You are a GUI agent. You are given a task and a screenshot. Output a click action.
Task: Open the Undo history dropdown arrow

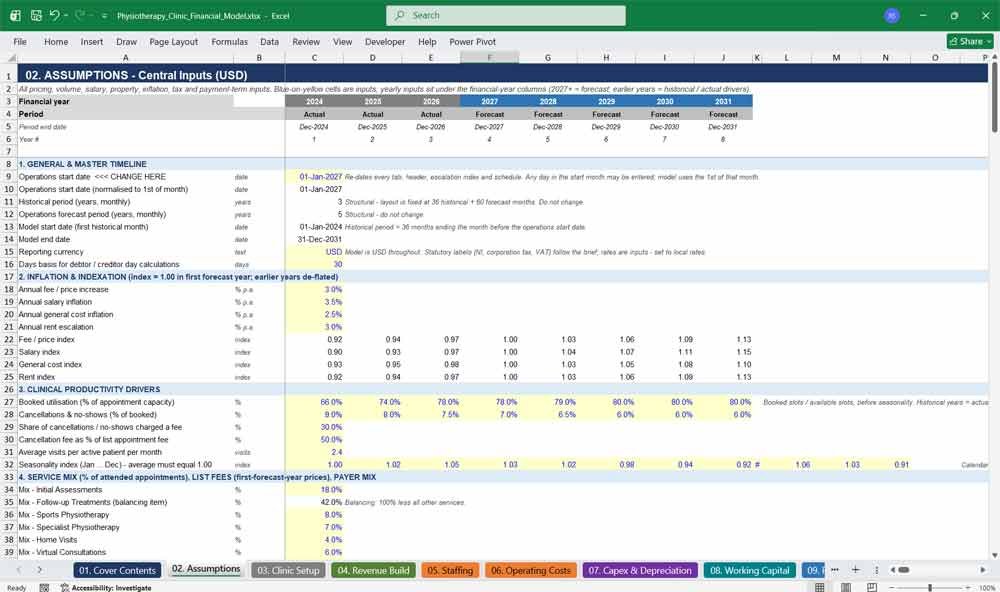[66, 15]
